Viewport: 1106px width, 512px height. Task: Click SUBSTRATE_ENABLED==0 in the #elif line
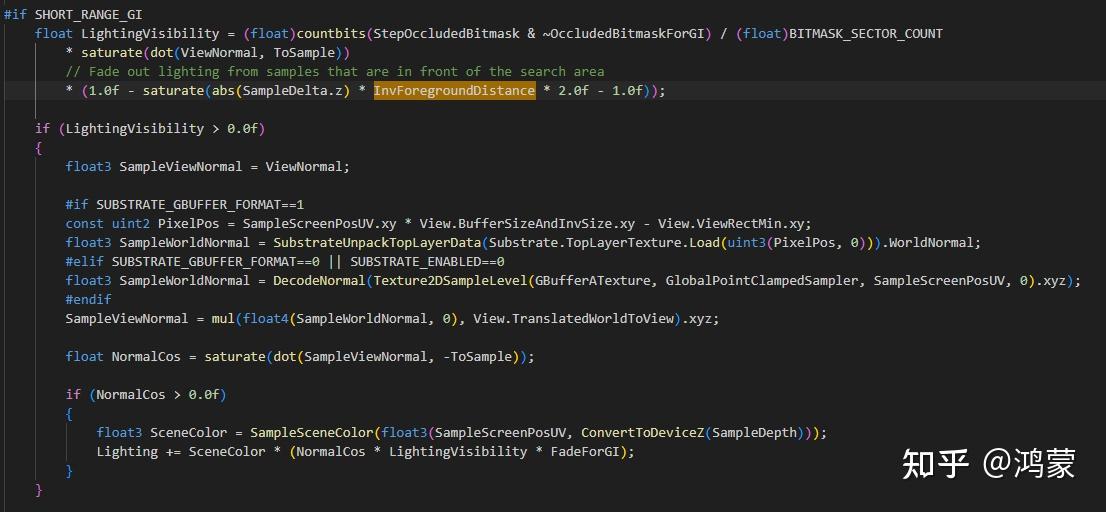pyautogui.click(x=427, y=262)
